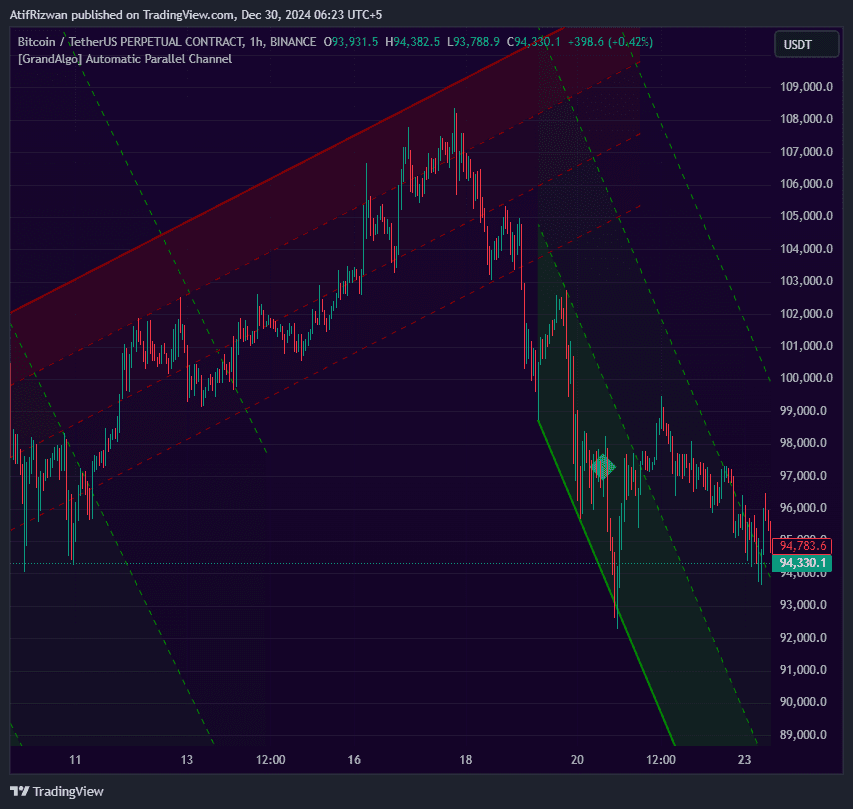The width and height of the screenshot is (853, 809).
Task: Select the 23 date label on the time axis
Action: point(744,760)
